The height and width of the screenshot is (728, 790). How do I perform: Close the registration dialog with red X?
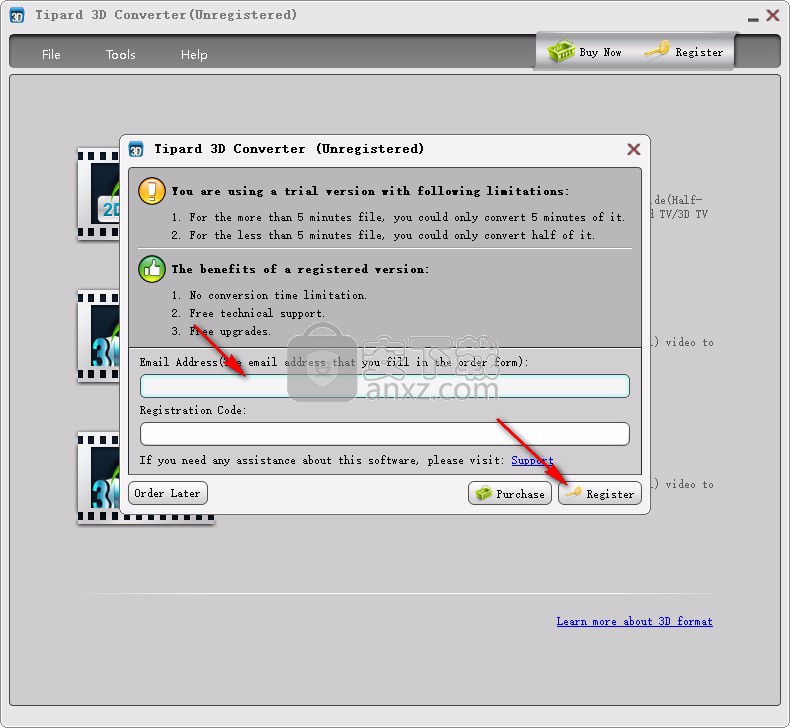(633, 149)
